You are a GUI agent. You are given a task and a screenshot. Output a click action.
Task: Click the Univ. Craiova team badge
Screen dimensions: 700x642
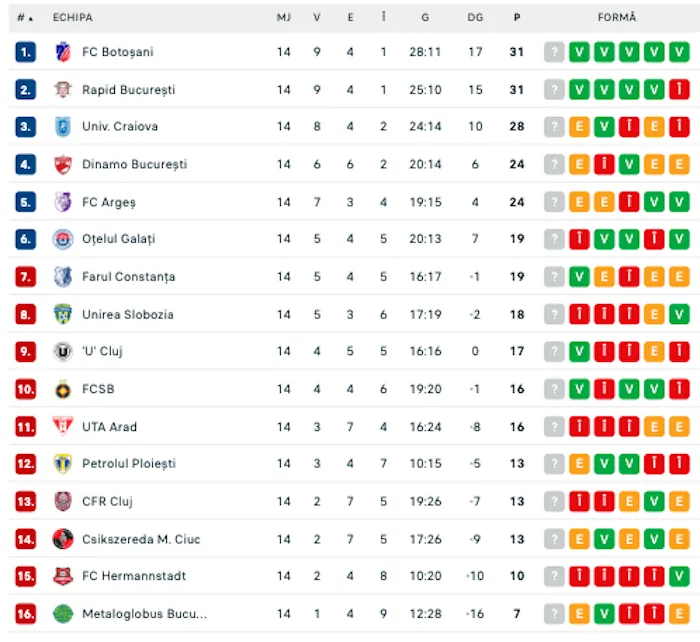(63, 127)
